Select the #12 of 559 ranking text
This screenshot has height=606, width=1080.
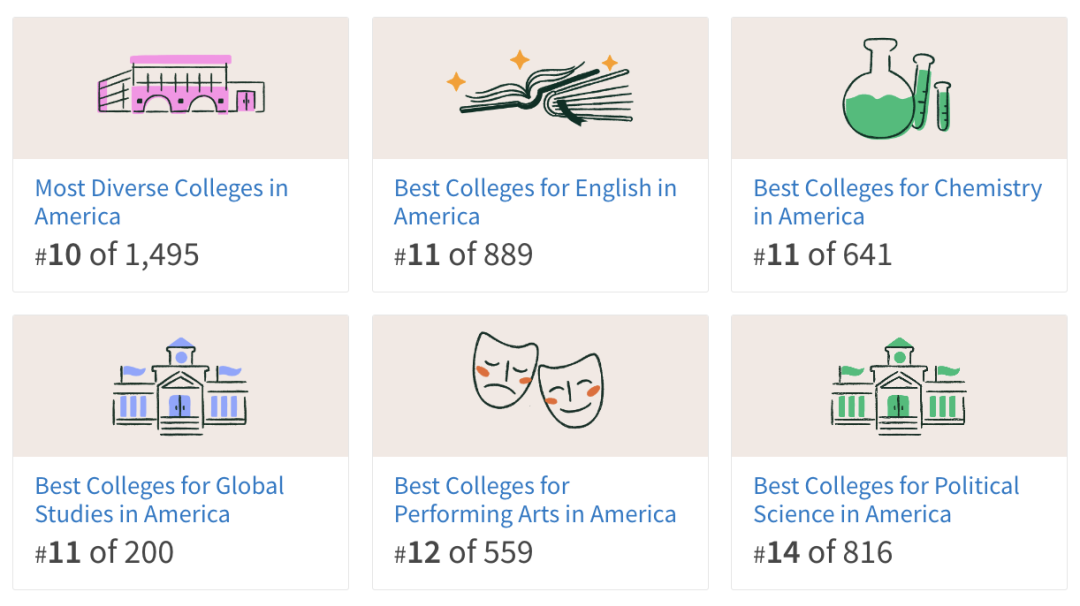pos(463,552)
